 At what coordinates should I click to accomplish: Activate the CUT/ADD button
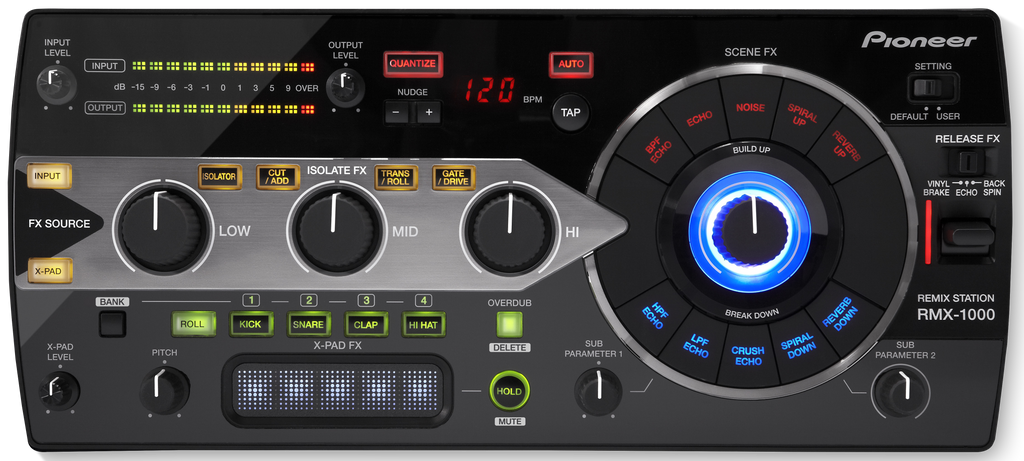[278, 177]
